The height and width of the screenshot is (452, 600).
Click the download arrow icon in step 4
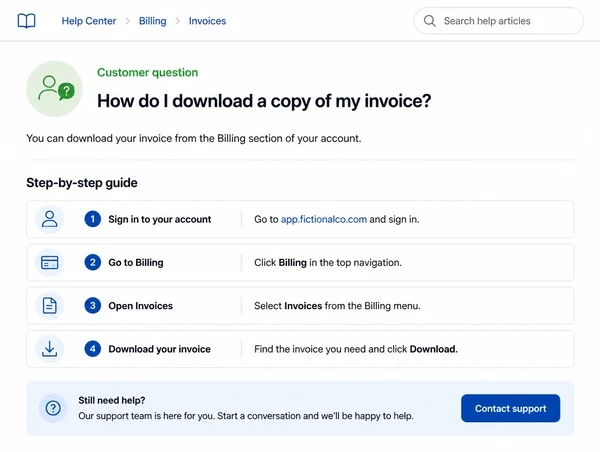pos(50,349)
